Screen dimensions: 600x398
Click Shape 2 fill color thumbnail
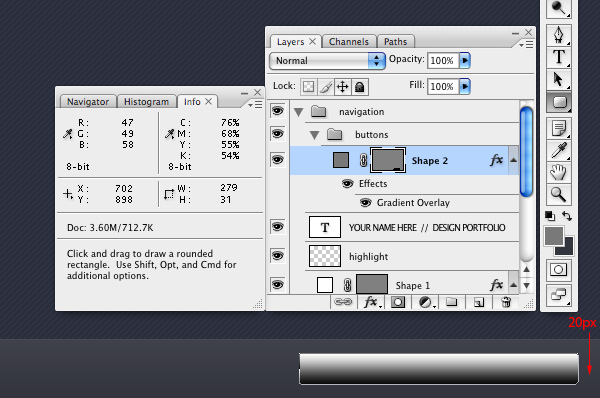point(341,160)
